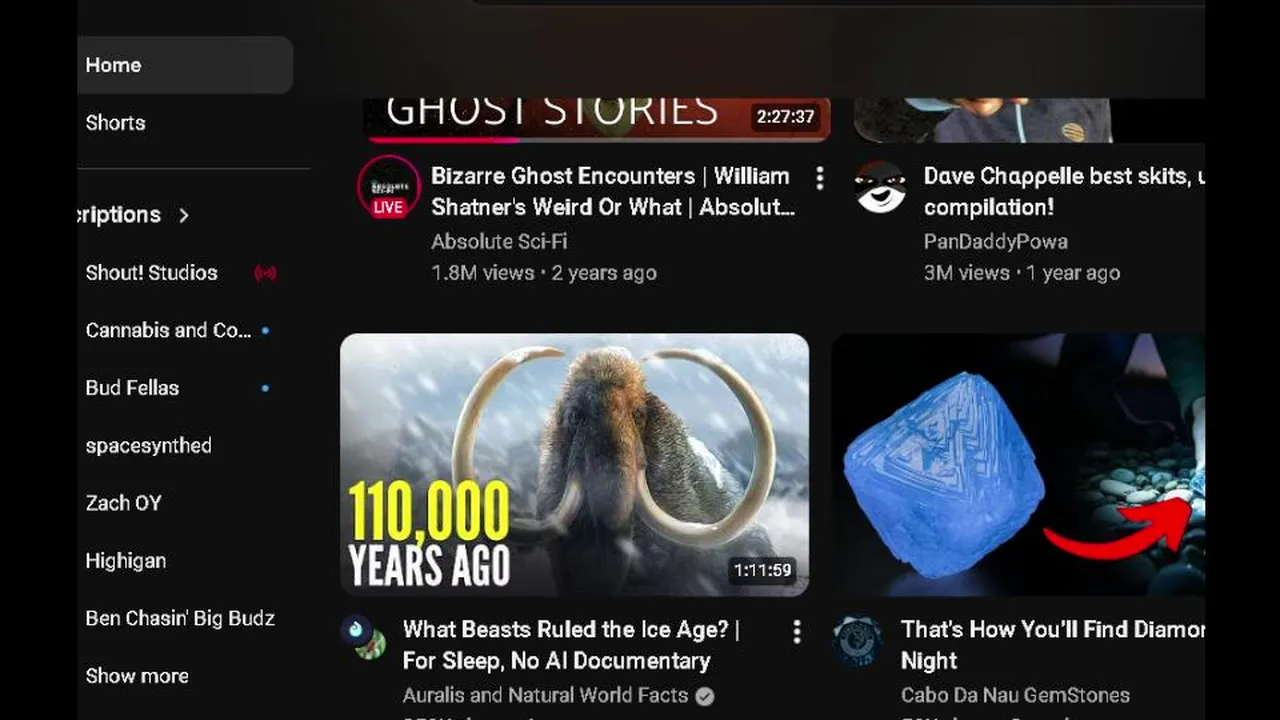The image size is (1280, 720).
Task: Open the Absolute Sci-Fi live channel avatar
Action: pos(389,186)
